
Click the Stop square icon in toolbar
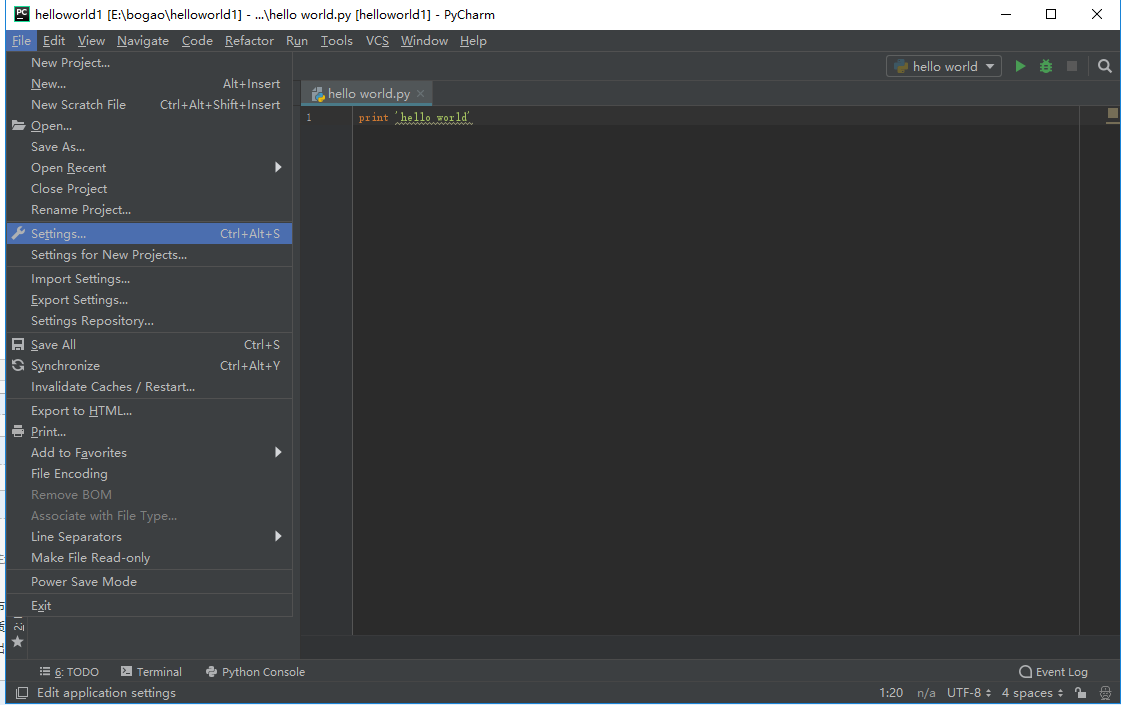[1072, 66]
